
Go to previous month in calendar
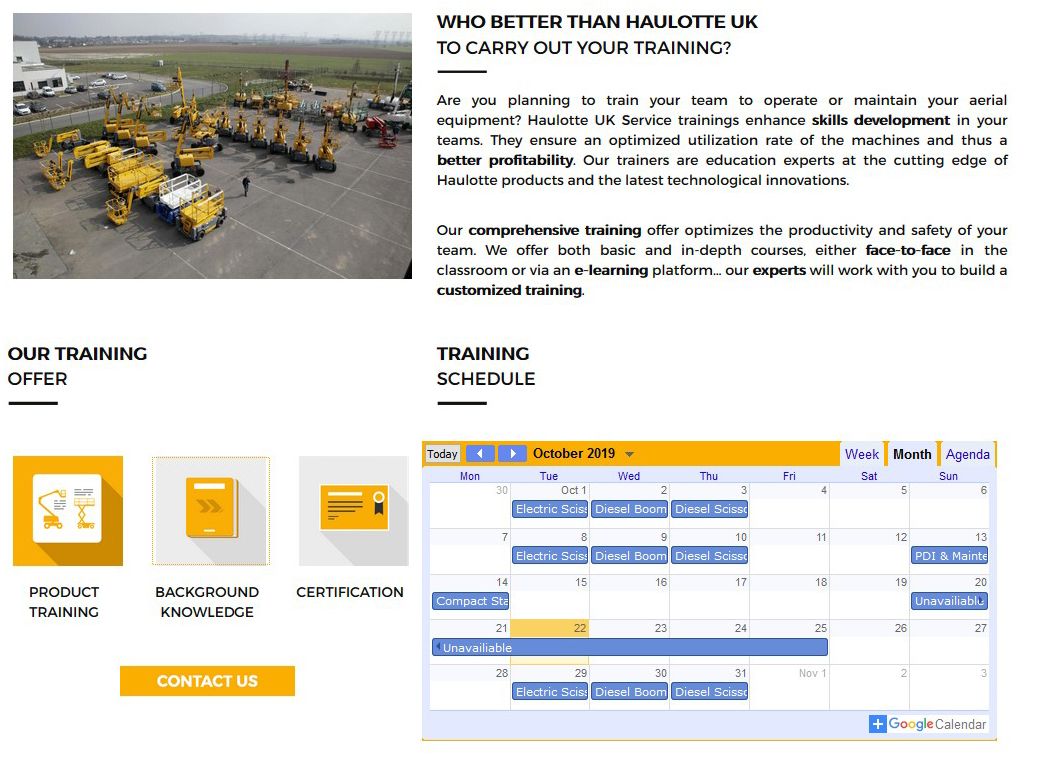(x=480, y=454)
